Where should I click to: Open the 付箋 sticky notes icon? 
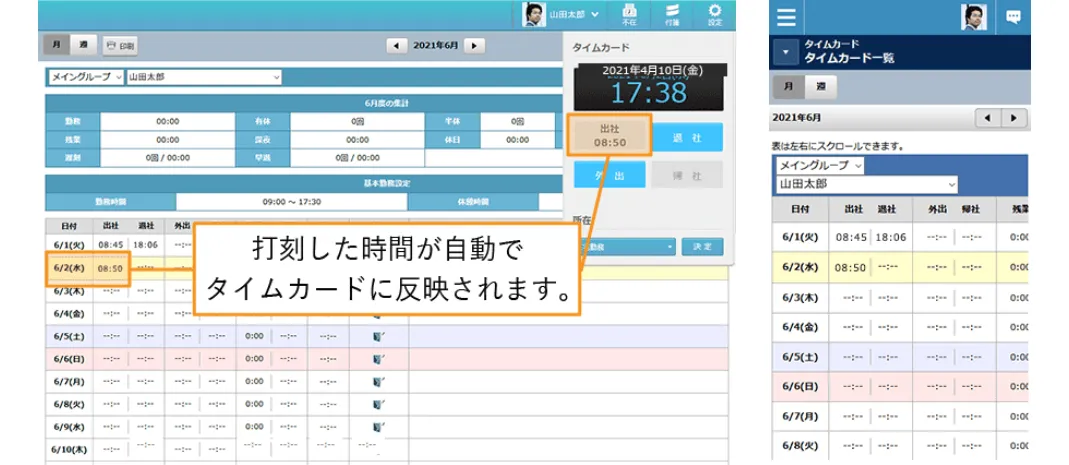pyautogui.click(x=671, y=14)
